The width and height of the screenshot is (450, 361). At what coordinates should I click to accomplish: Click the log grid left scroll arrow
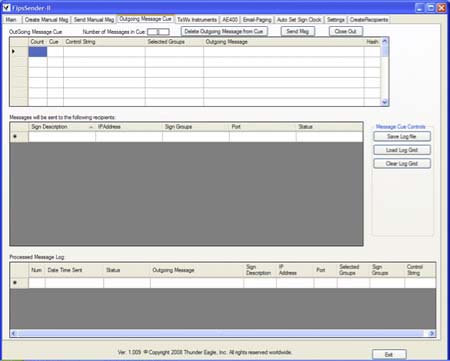(x=13, y=333)
